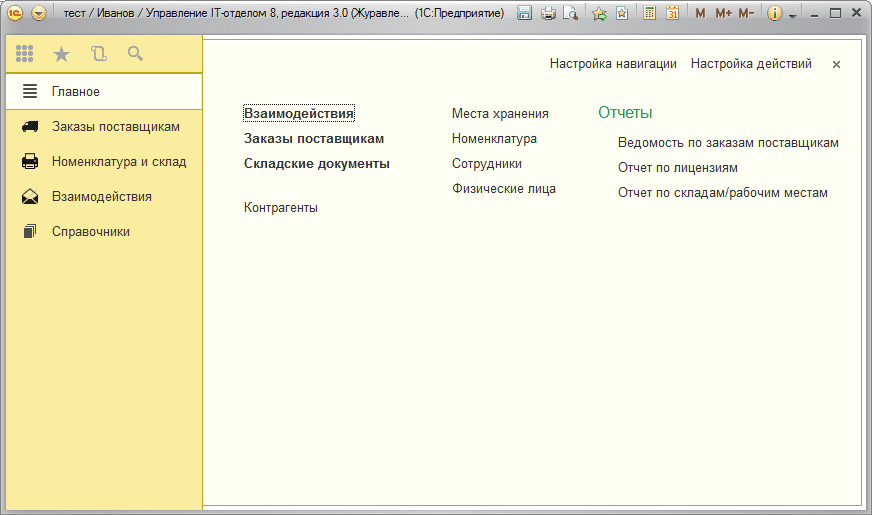Open the Calculator icon
The width and height of the screenshot is (872, 515).
click(x=649, y=13)
